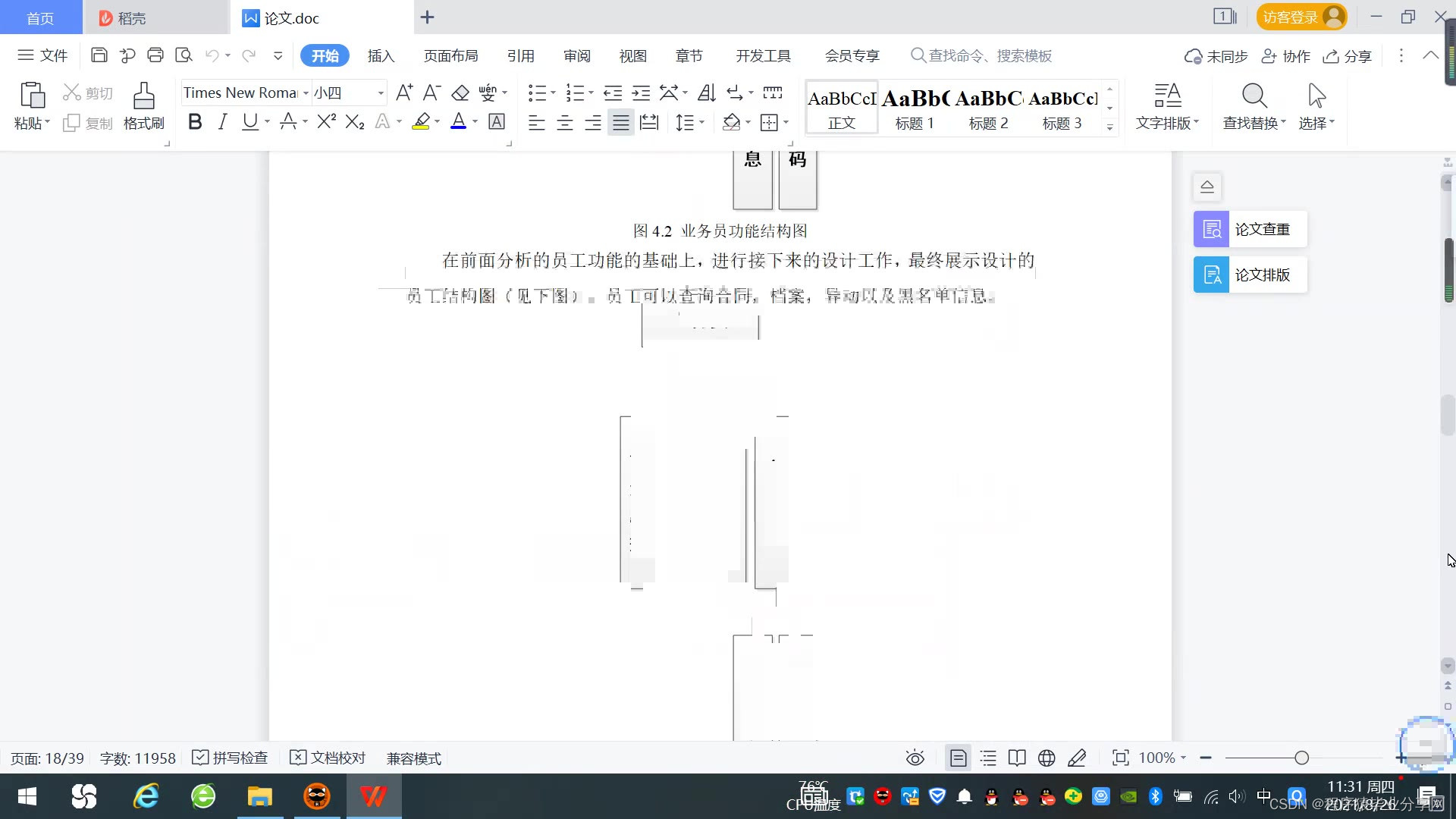The height and width of the screenshot is (819, 1456).
Task: Toggle eye protection mode icon
Action: 915,758
